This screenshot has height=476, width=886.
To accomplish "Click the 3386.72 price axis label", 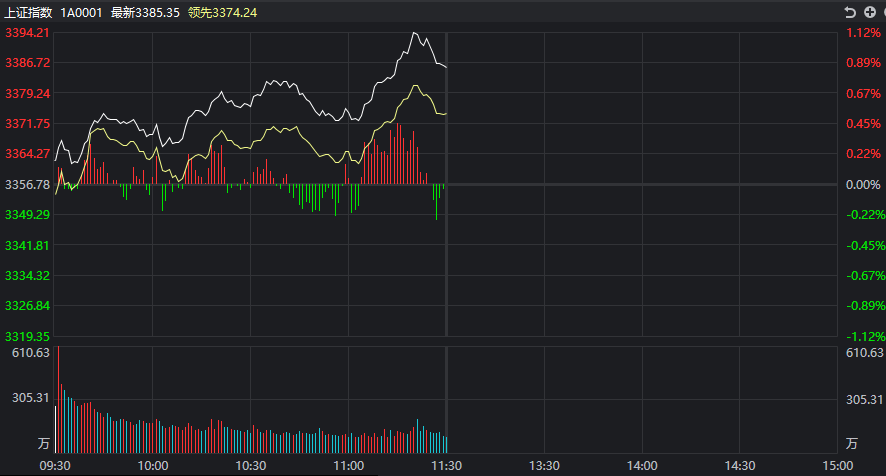I will [28, 63].
